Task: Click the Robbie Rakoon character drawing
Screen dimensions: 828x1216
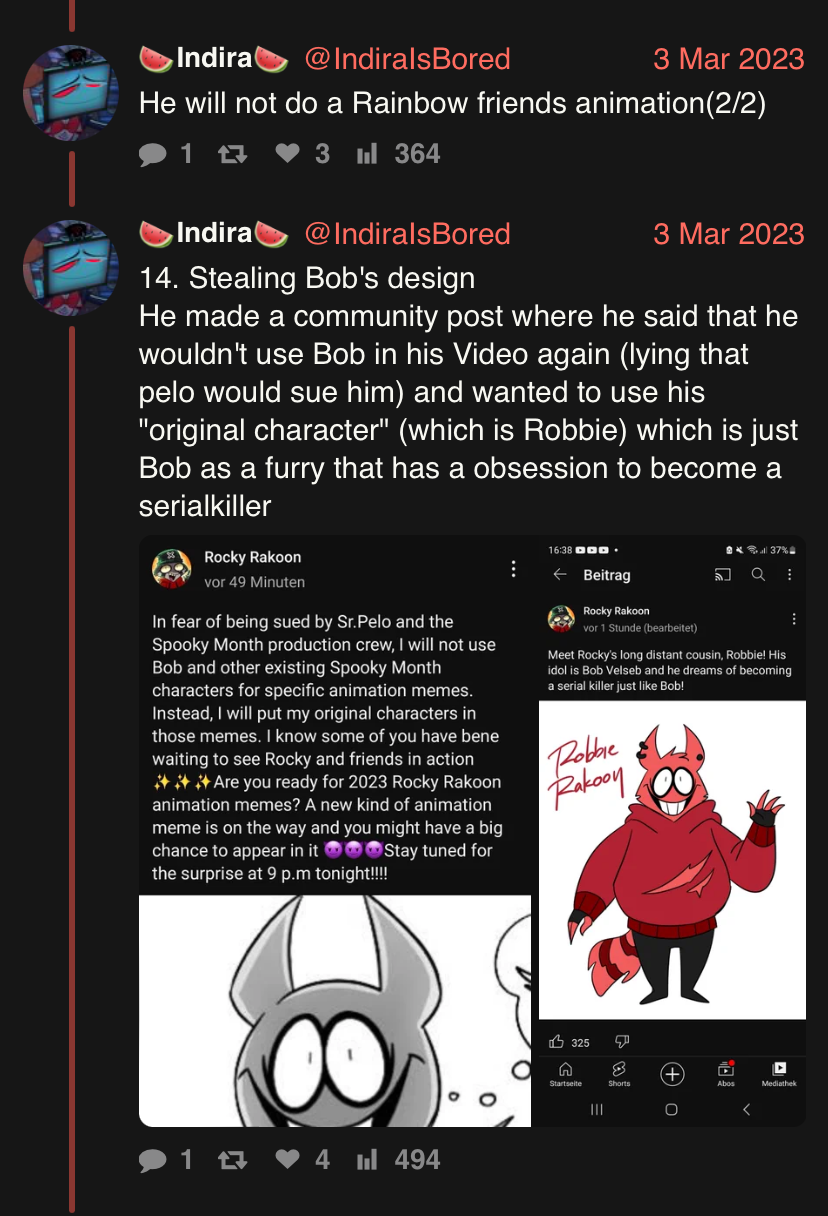Action: coord(680,860)
